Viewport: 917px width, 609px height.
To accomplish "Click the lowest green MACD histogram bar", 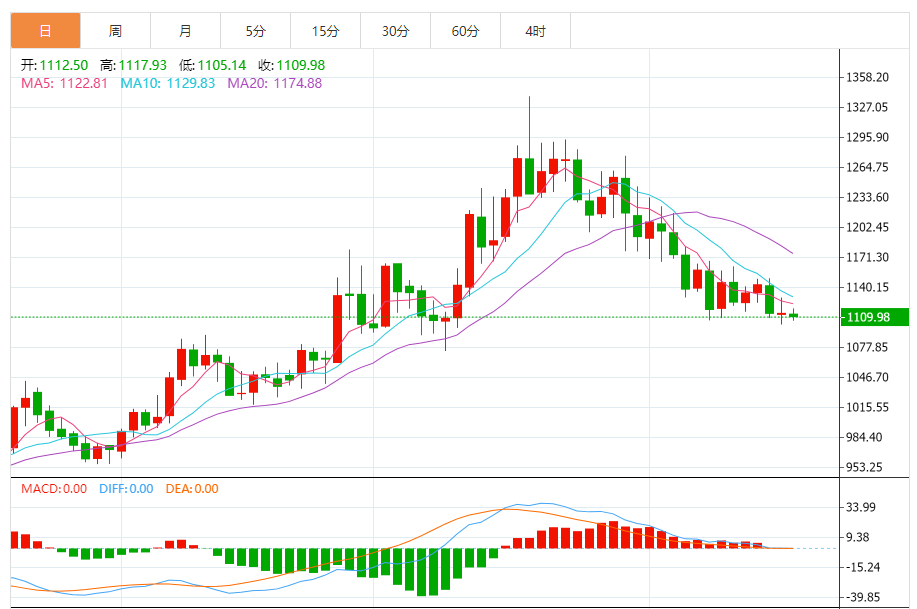I will pyautogui.click(x=422, y=572).
